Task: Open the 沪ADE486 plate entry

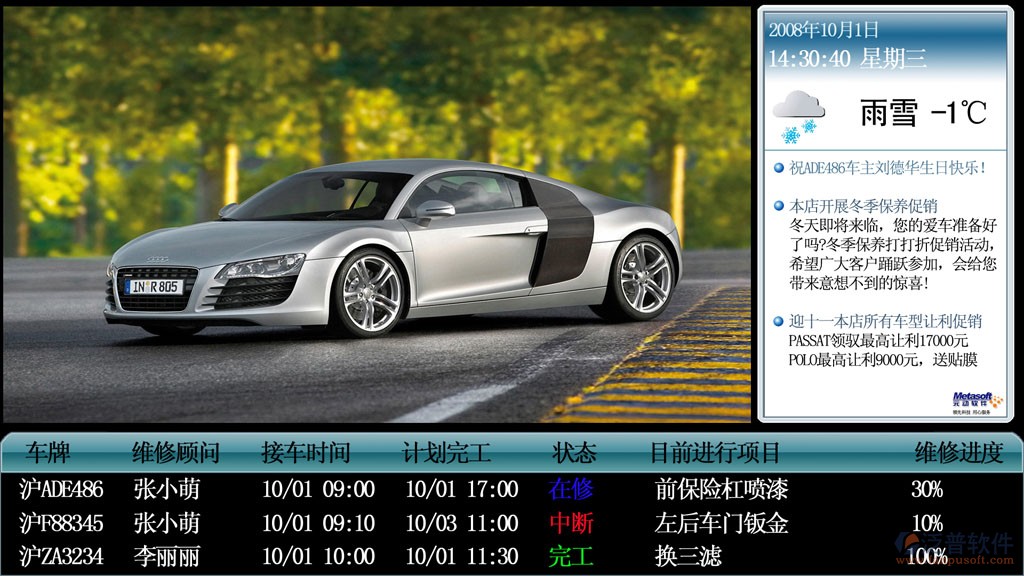Action: click(61, 489)
